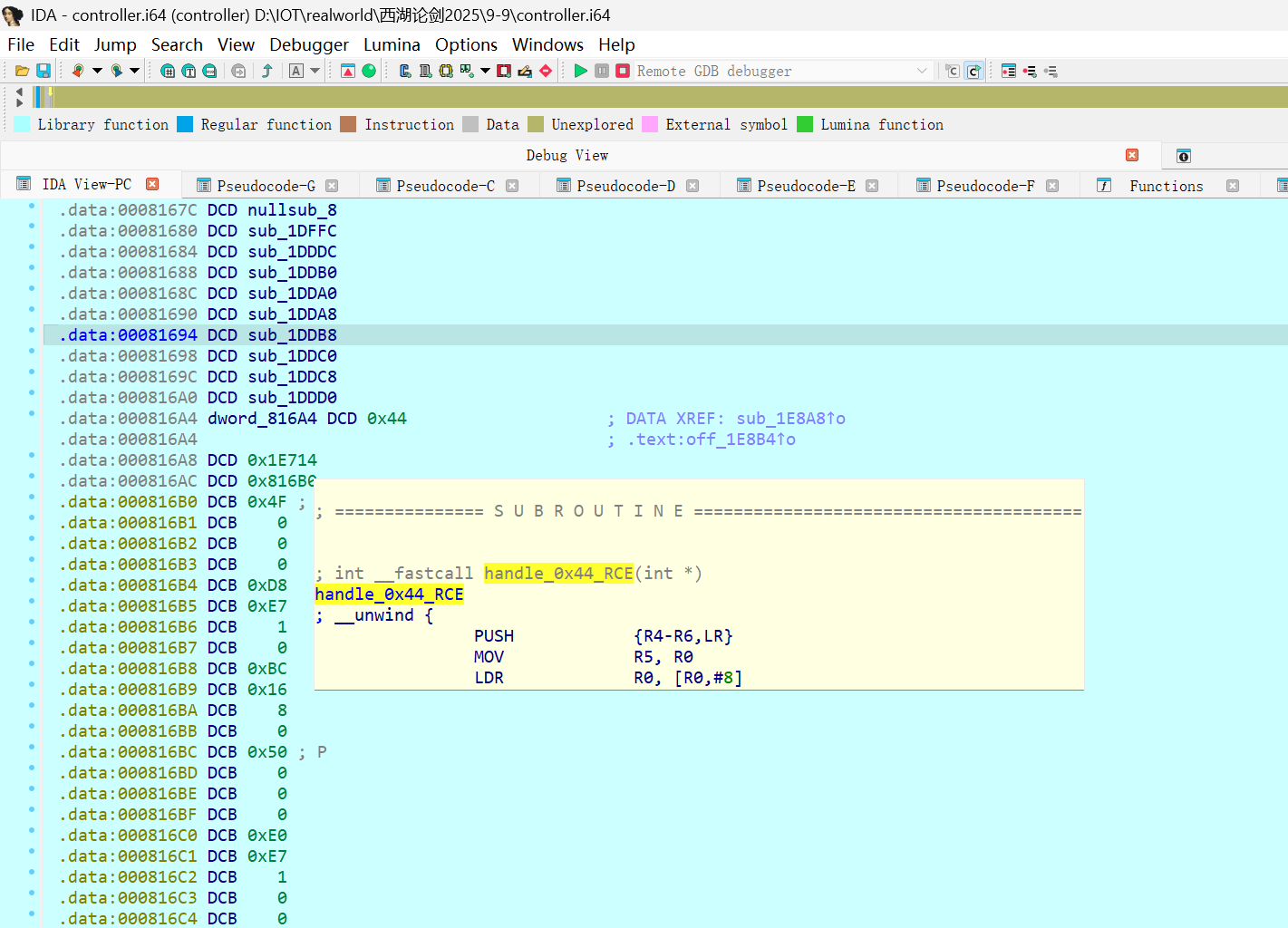Close the Pseudocode-G tab

click(332, 186)
